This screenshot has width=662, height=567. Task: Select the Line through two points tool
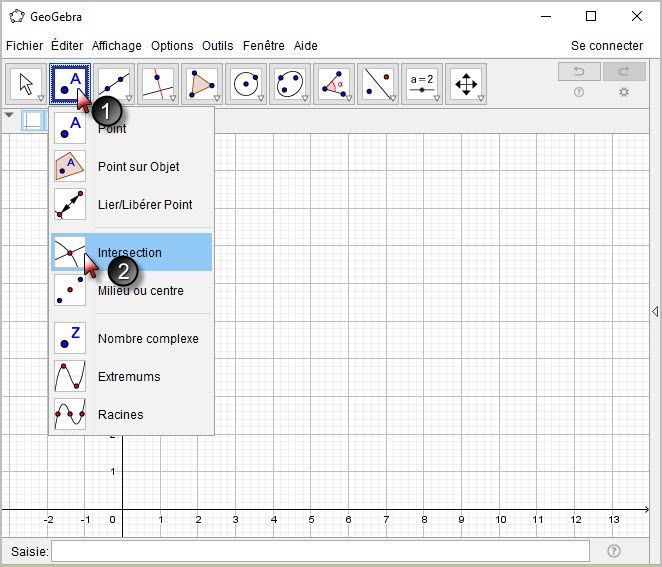coord(114,84)
